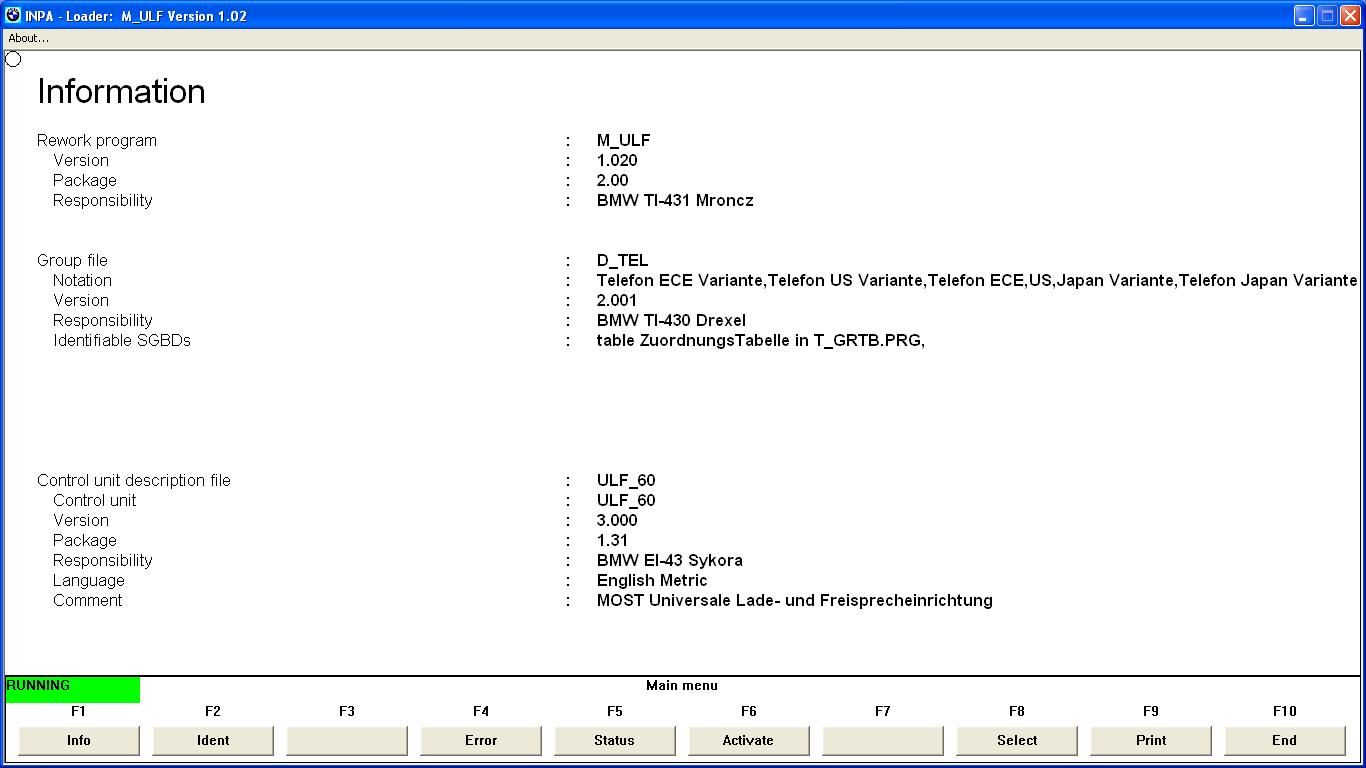Close the INPA window

pos(1350,15)
